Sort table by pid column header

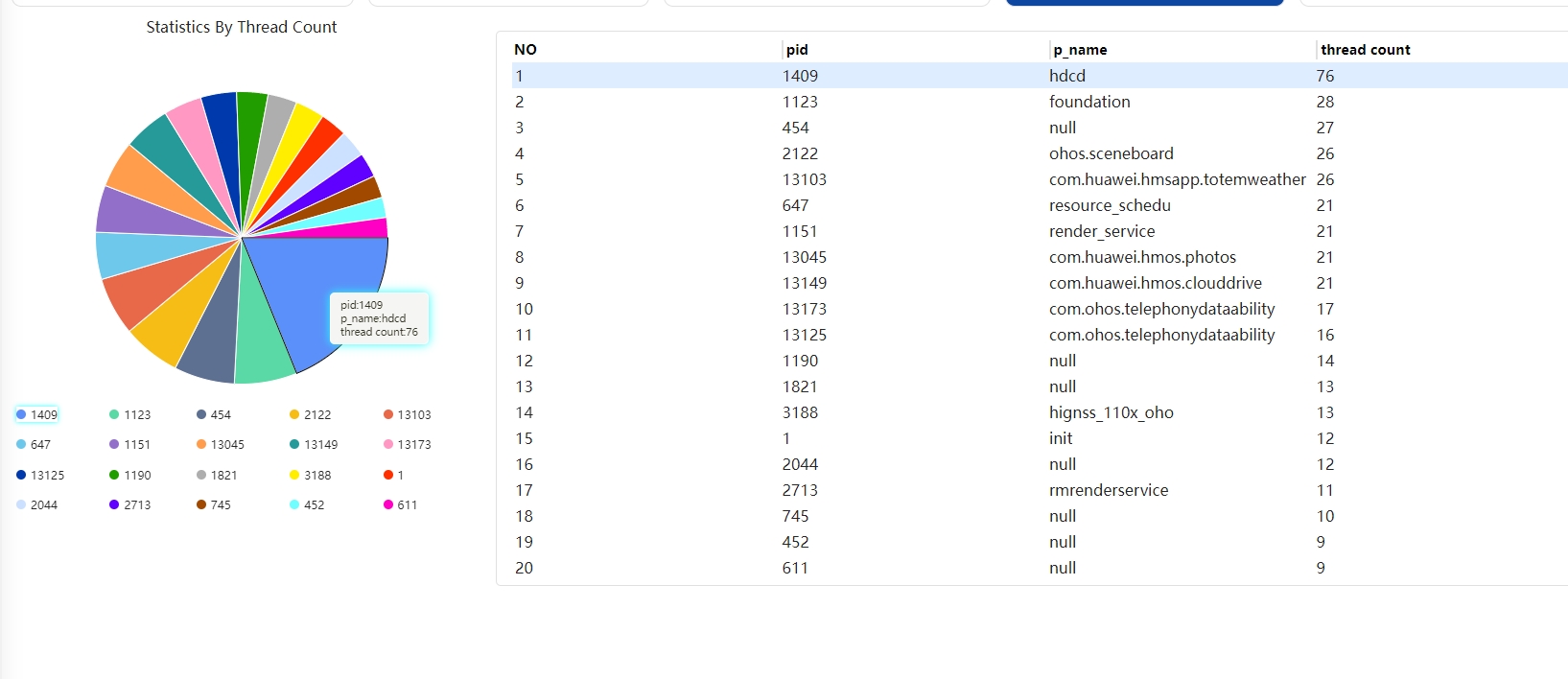pos(797,50)
